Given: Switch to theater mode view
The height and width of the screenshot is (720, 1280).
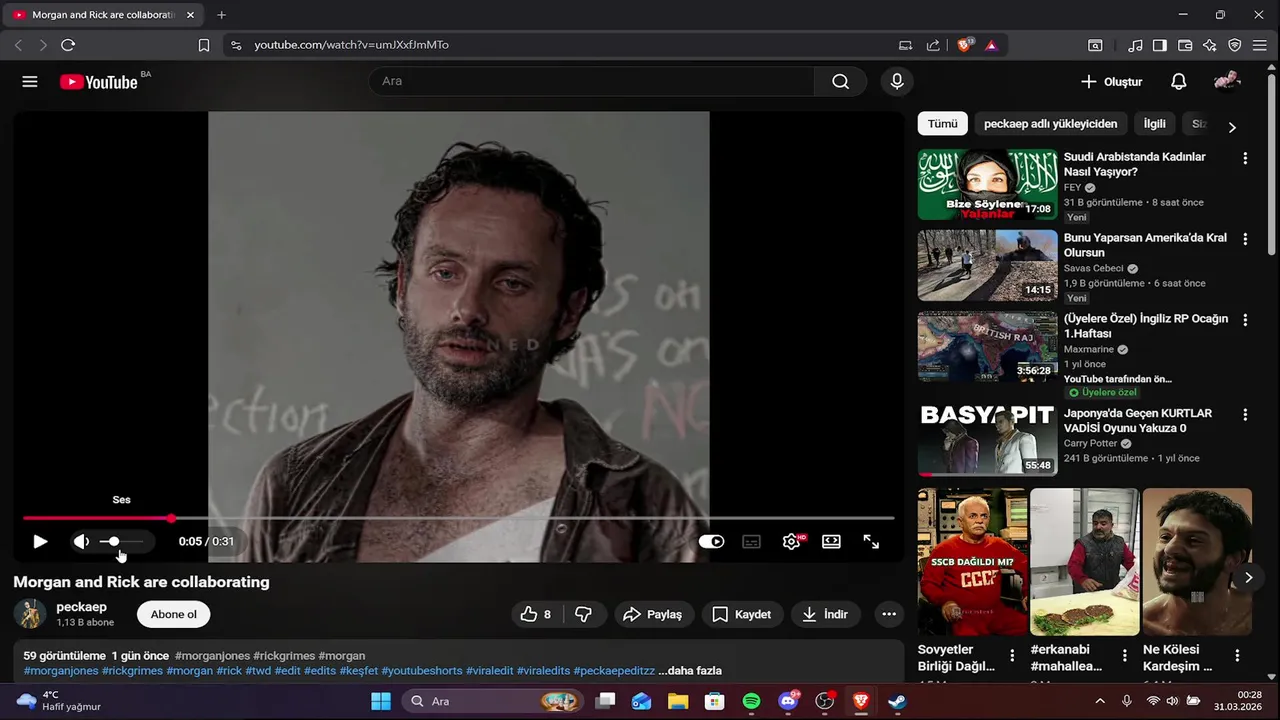Looking at the screenshot, I should 831,542.
